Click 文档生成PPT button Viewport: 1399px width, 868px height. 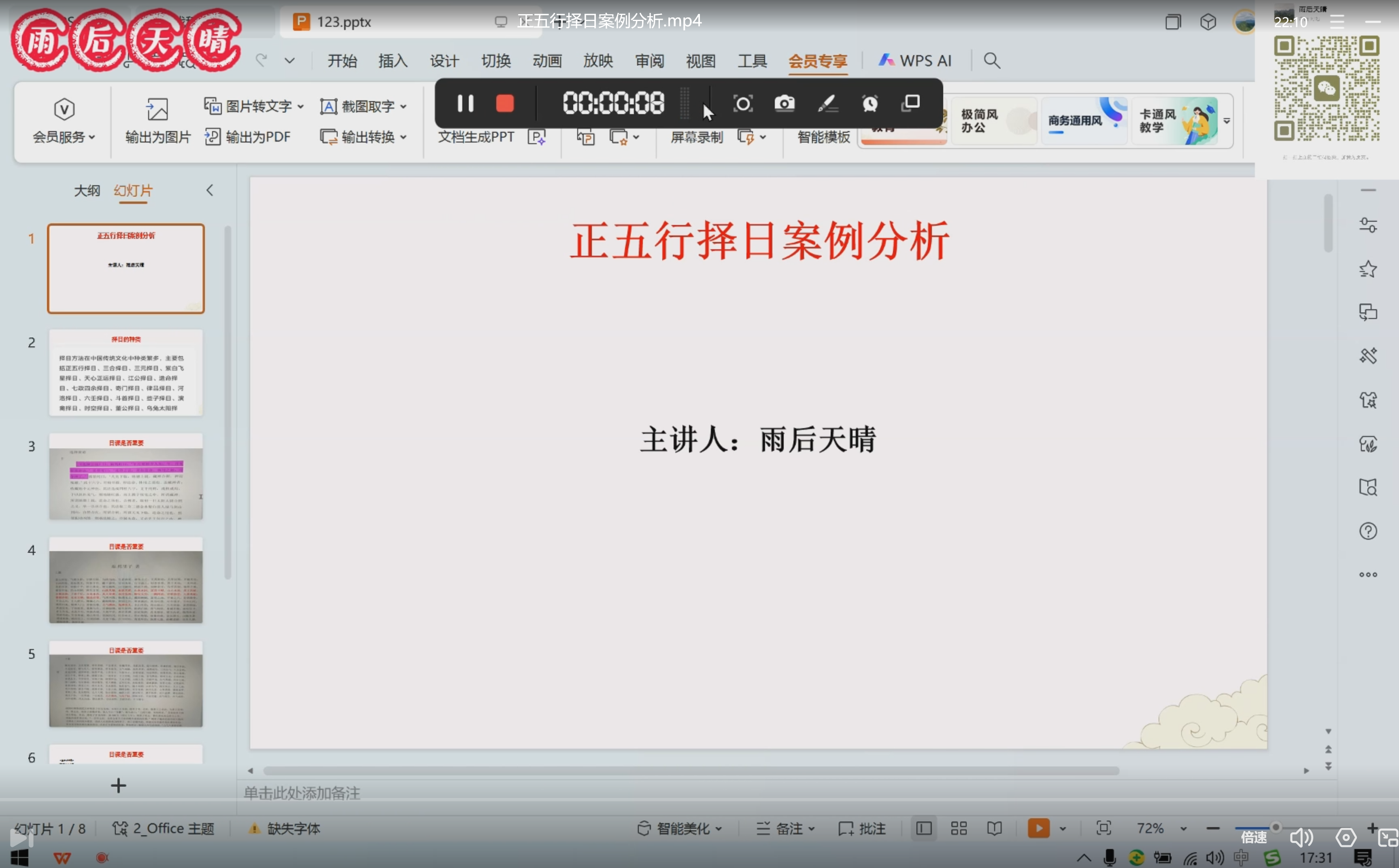476,137
